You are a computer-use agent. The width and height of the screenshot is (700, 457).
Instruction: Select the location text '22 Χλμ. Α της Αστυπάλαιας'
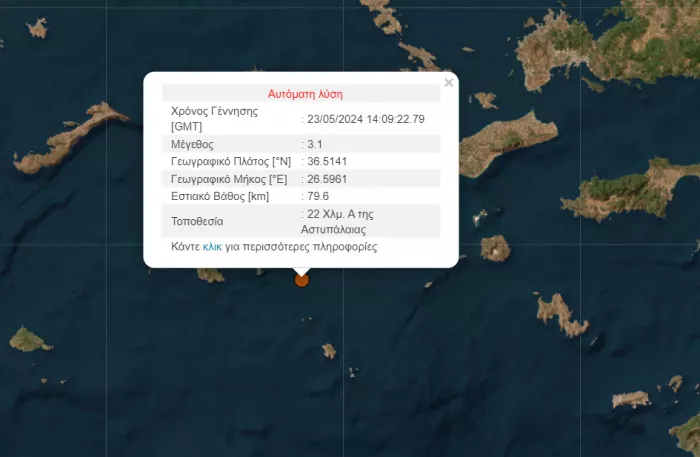[x=338, y=222]
